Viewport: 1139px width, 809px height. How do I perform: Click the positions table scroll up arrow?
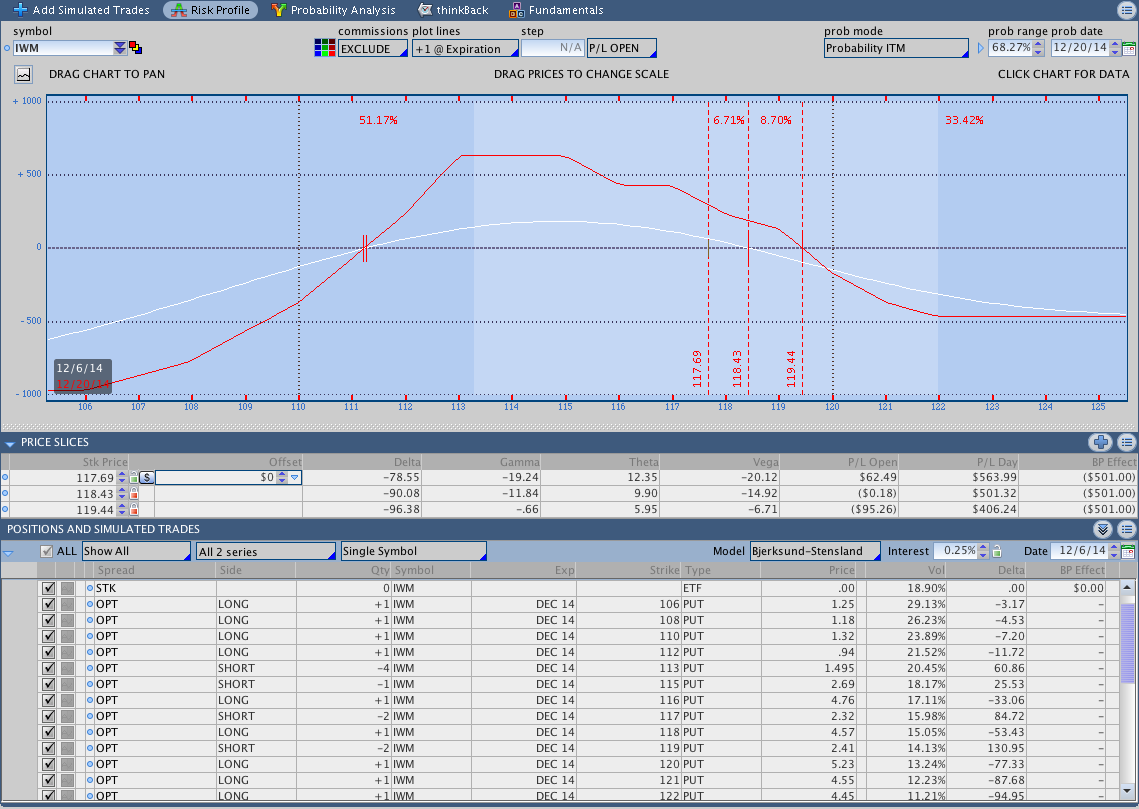[x=1127, y=587]
